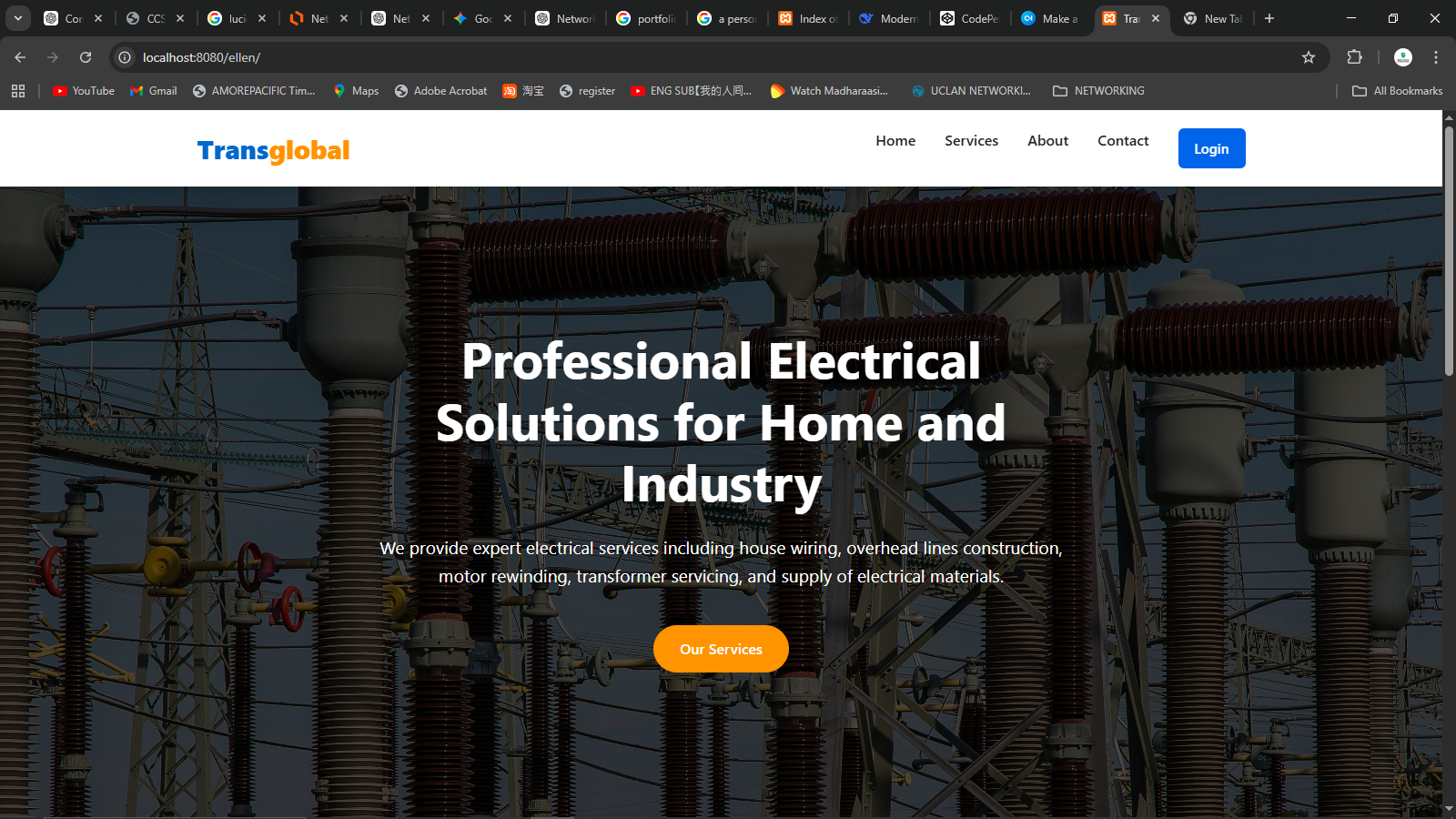The width and height of the screenshot is (1456, 819).
Task: Go to the Services nav link
Action: 971,141
